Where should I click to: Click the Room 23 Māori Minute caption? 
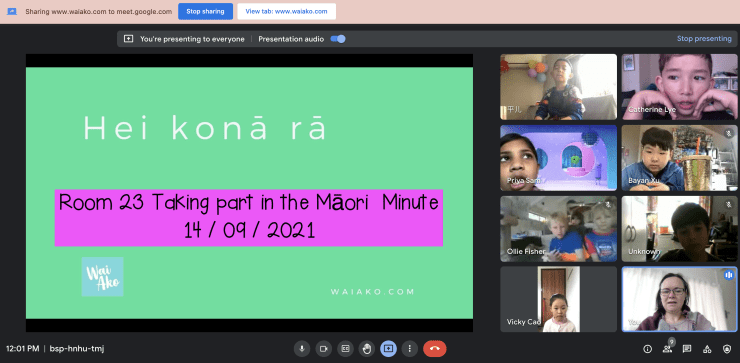(249, 218)
